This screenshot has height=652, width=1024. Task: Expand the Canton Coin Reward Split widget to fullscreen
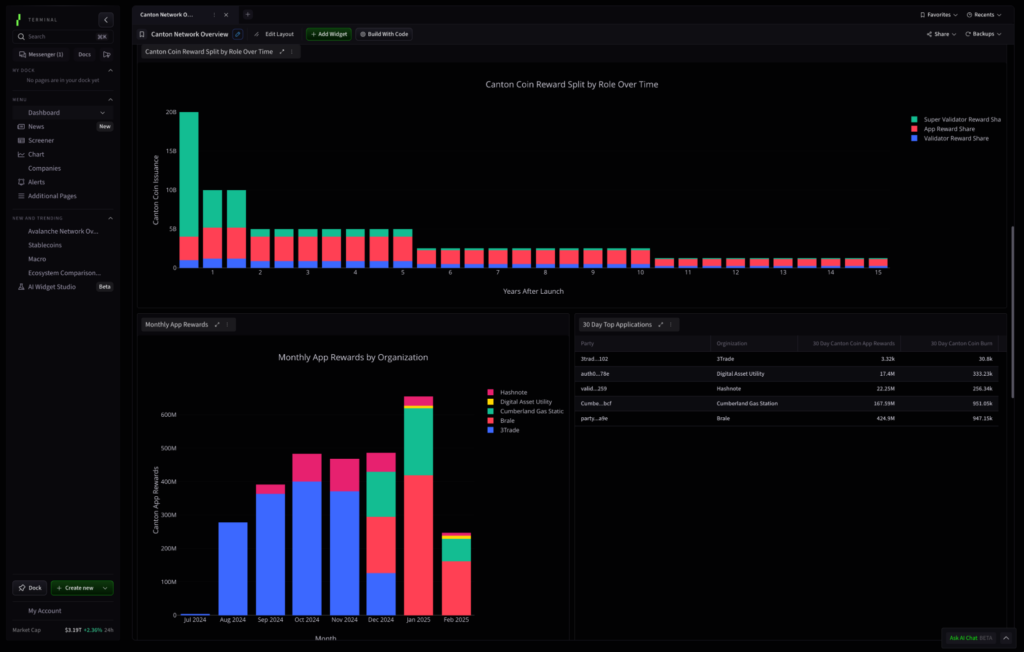[x=282, y=52]
